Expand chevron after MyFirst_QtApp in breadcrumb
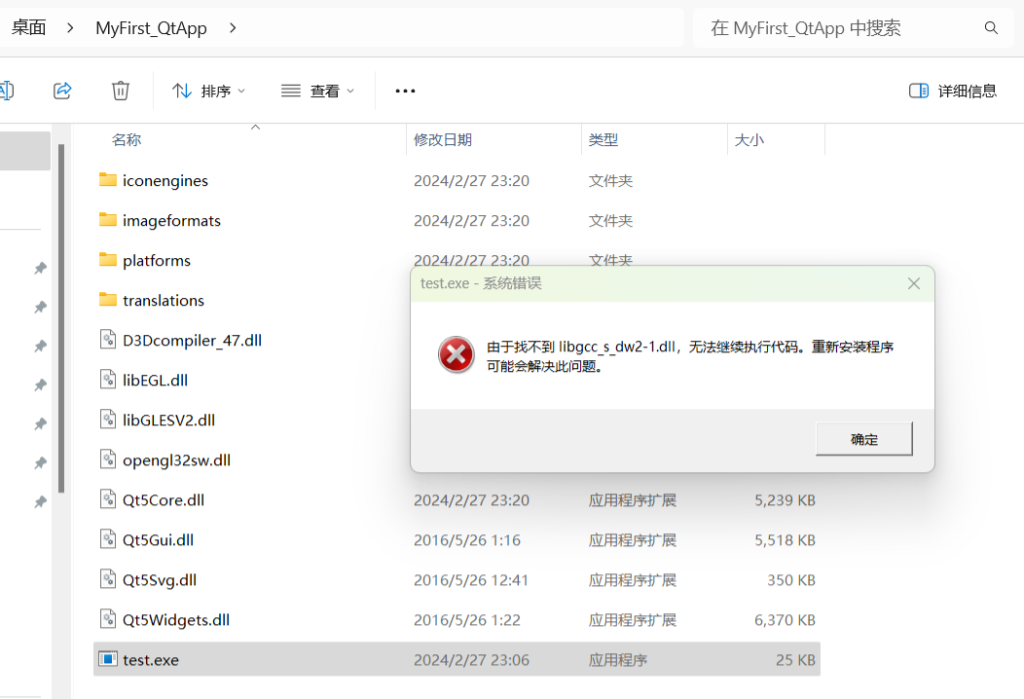This screenshot has height=699, width=1024. pos(233,28)
